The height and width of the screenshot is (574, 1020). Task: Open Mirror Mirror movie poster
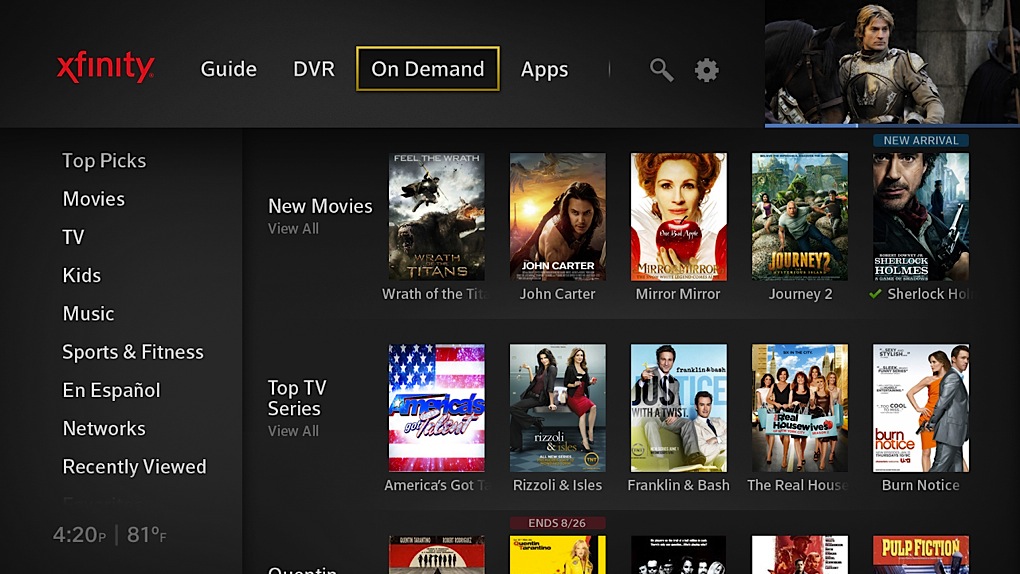678,217
